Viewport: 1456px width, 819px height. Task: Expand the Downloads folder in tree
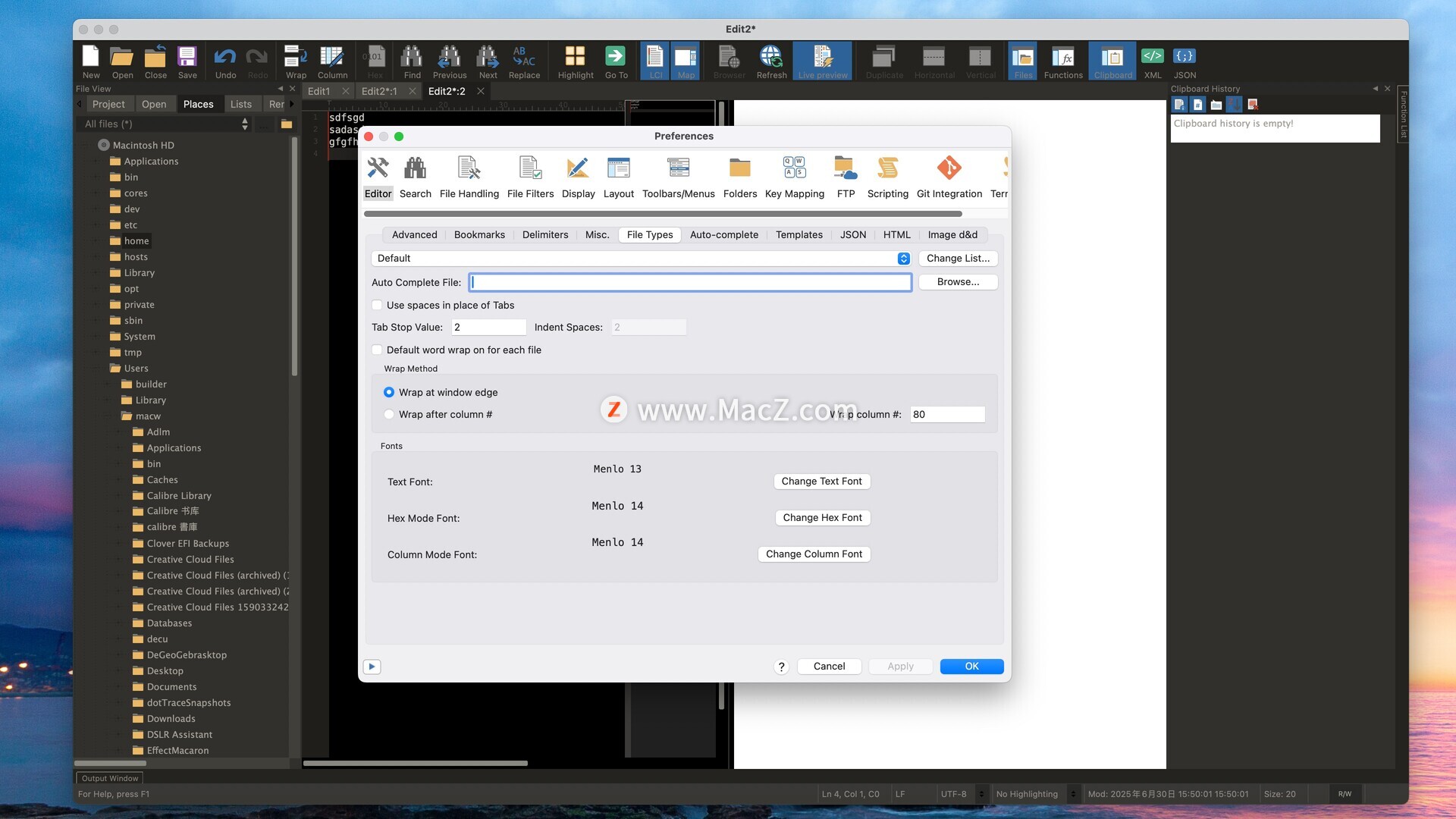point(119,719)
